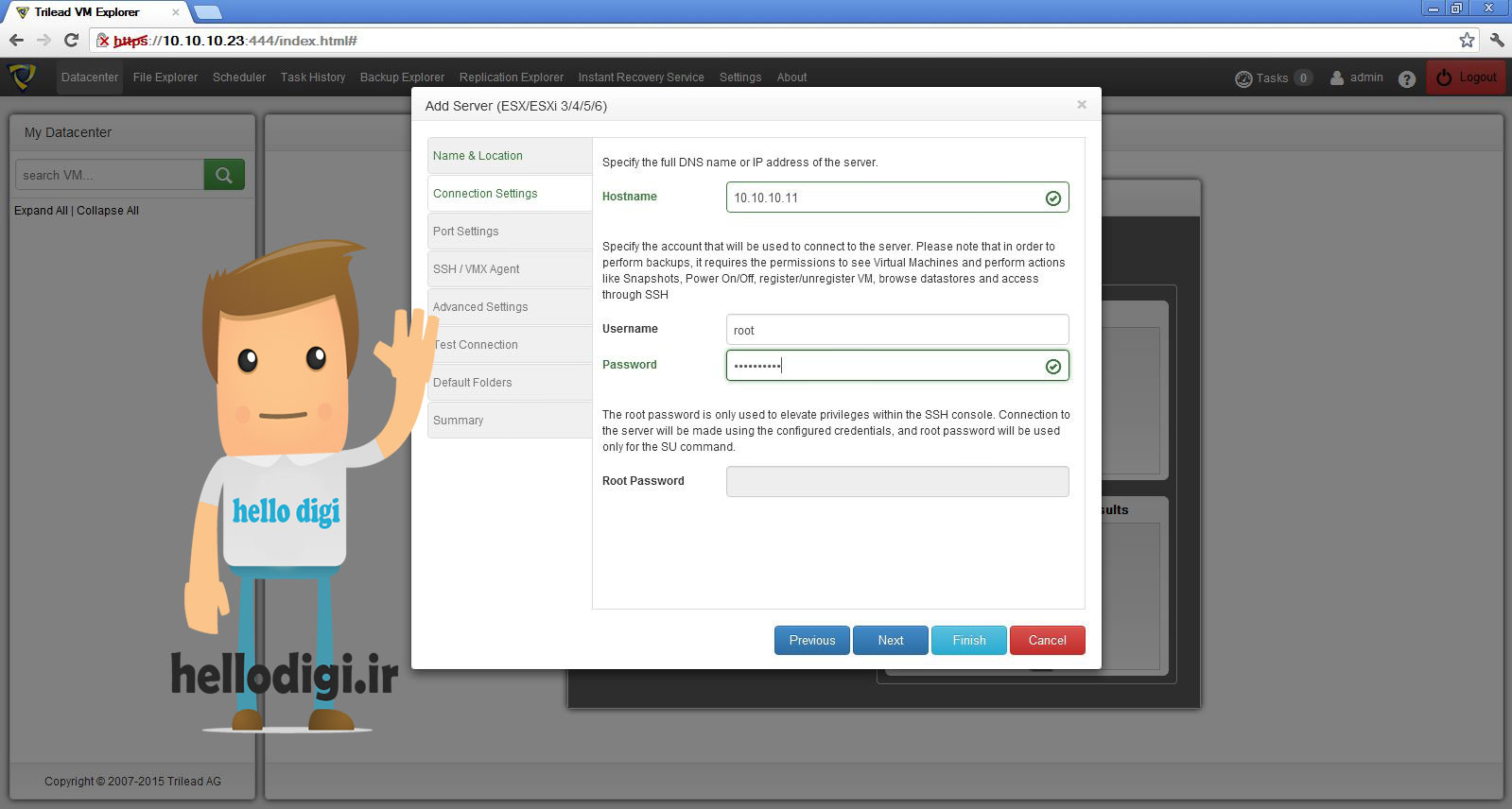
Task: Select Advanced Settings wizard step
Action: coord(510,307)
